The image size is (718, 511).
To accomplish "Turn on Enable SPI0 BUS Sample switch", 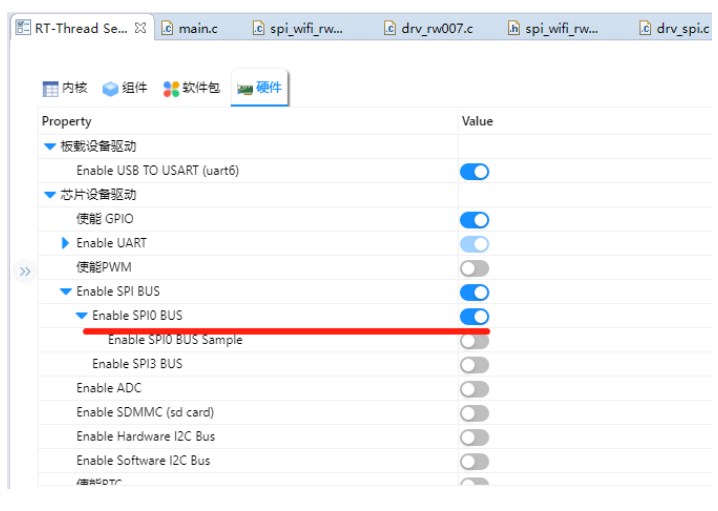I will point(474,341).
